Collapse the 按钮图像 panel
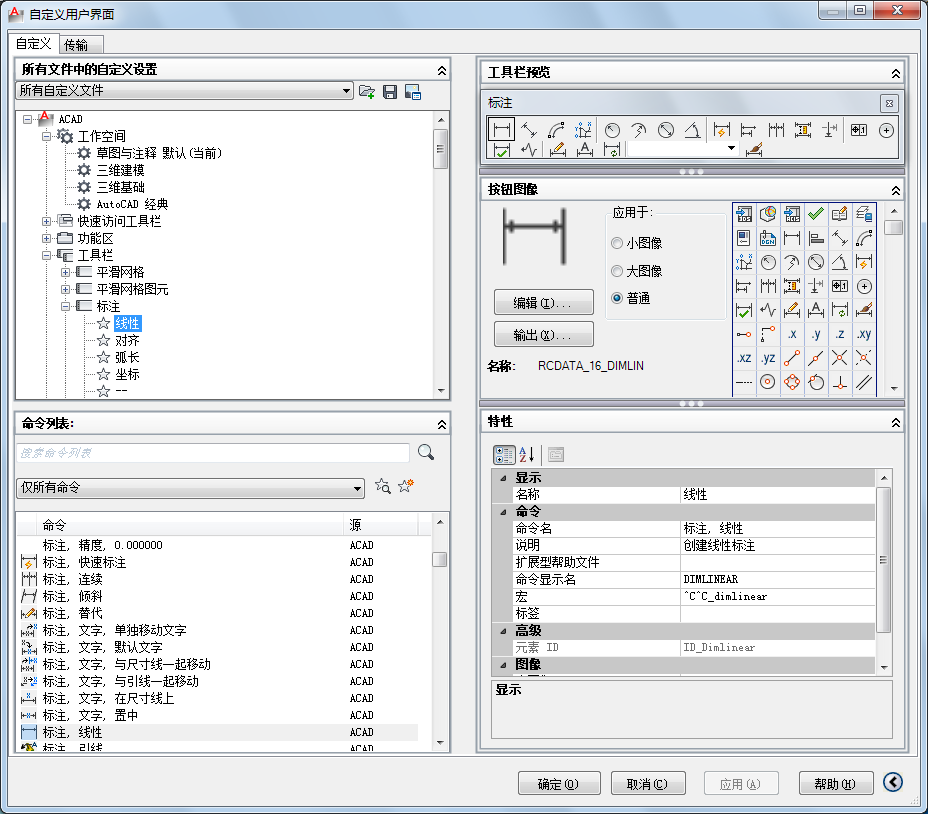The image size is (928, 814). [895, 191]
